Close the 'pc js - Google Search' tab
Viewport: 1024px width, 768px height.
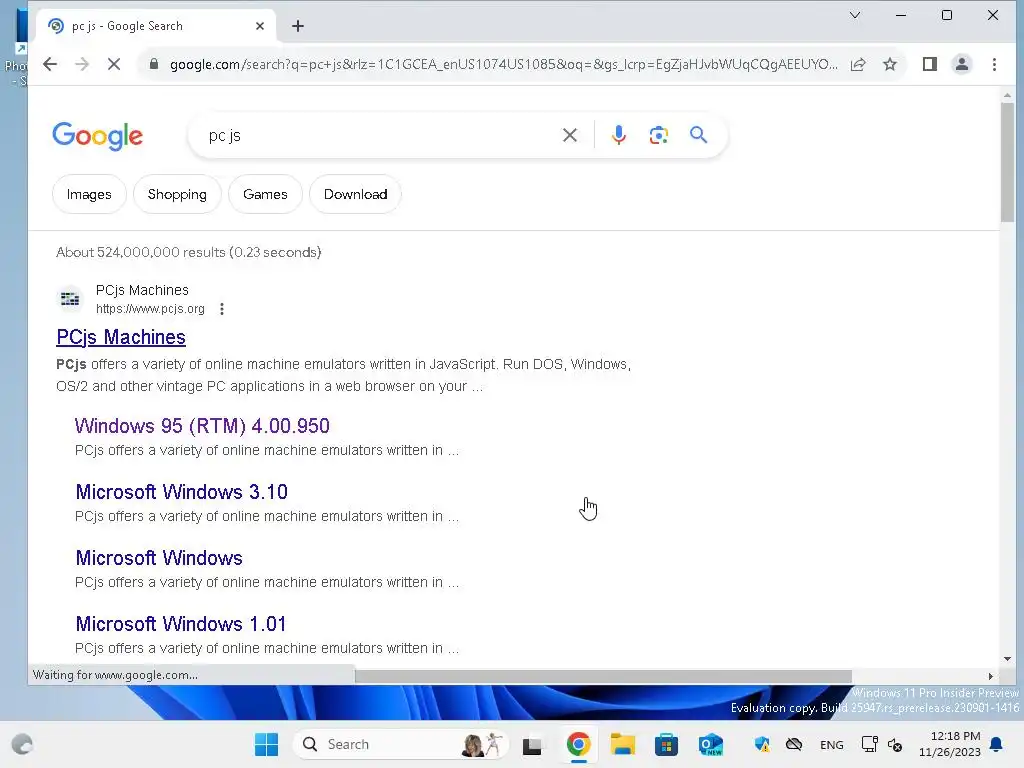[260, 26]
